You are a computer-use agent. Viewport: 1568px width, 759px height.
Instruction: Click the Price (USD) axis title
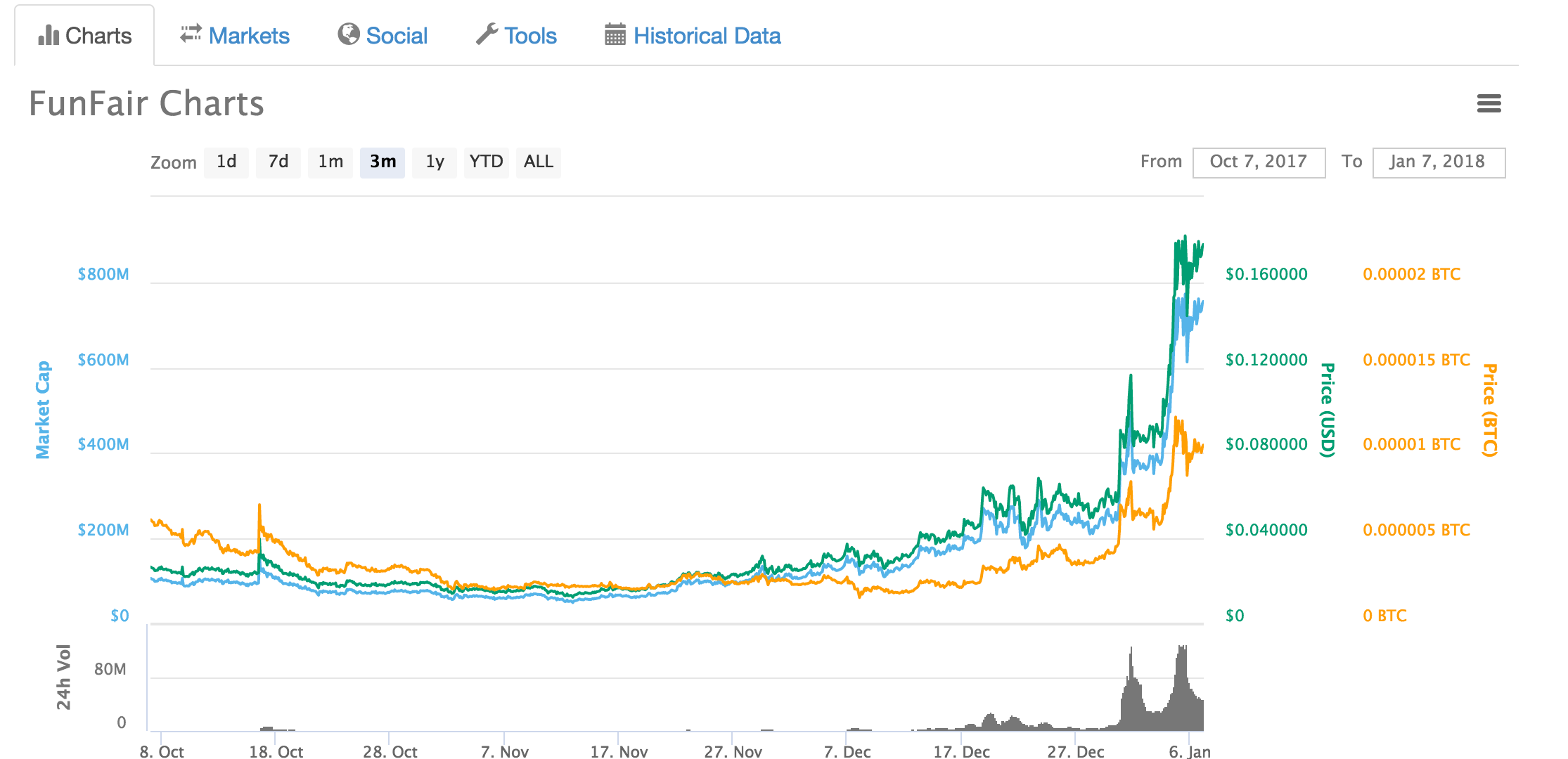(x=1327, y=410)
